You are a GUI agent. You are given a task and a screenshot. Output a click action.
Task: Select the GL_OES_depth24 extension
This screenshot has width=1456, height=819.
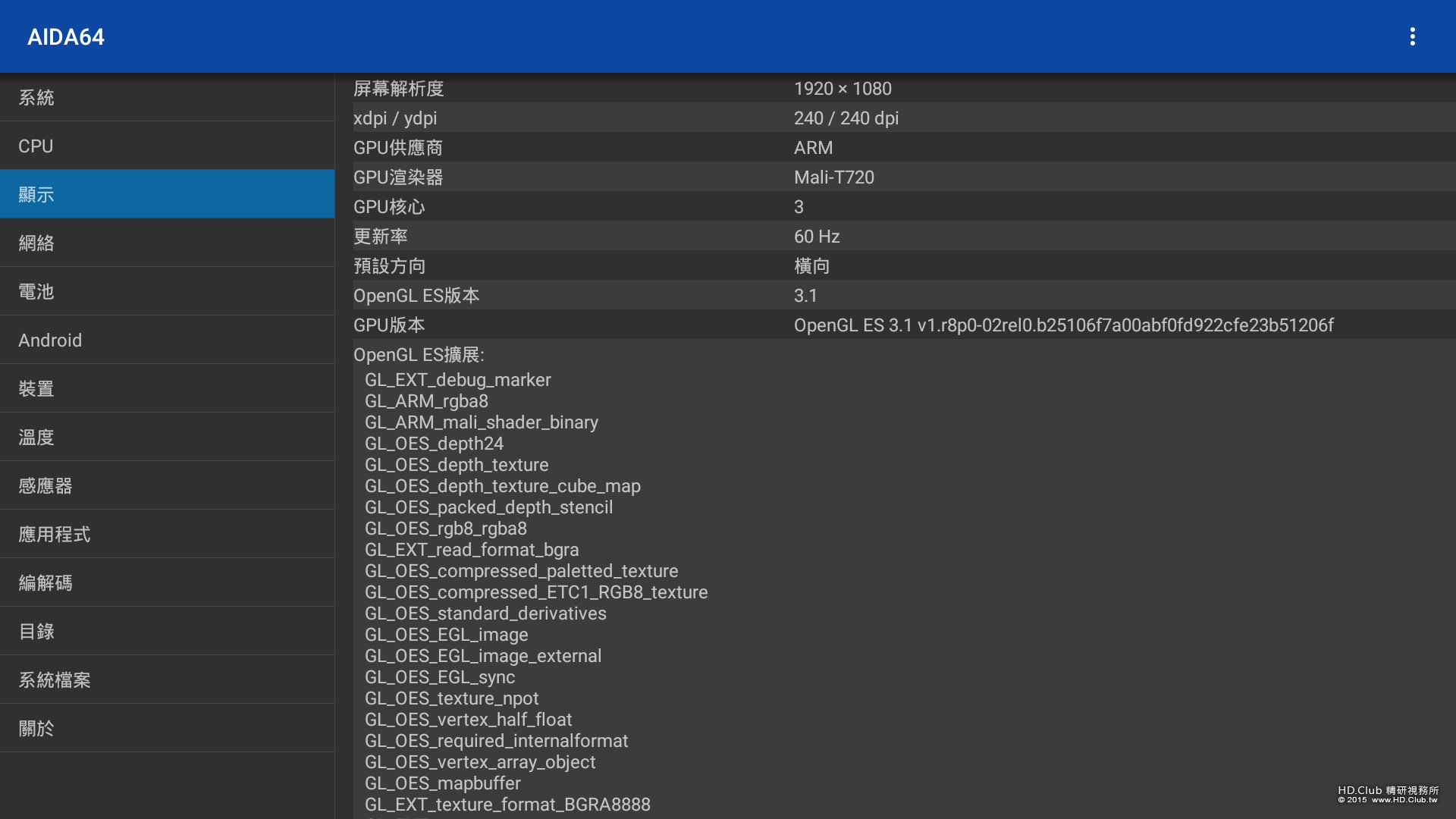point(434,444)
